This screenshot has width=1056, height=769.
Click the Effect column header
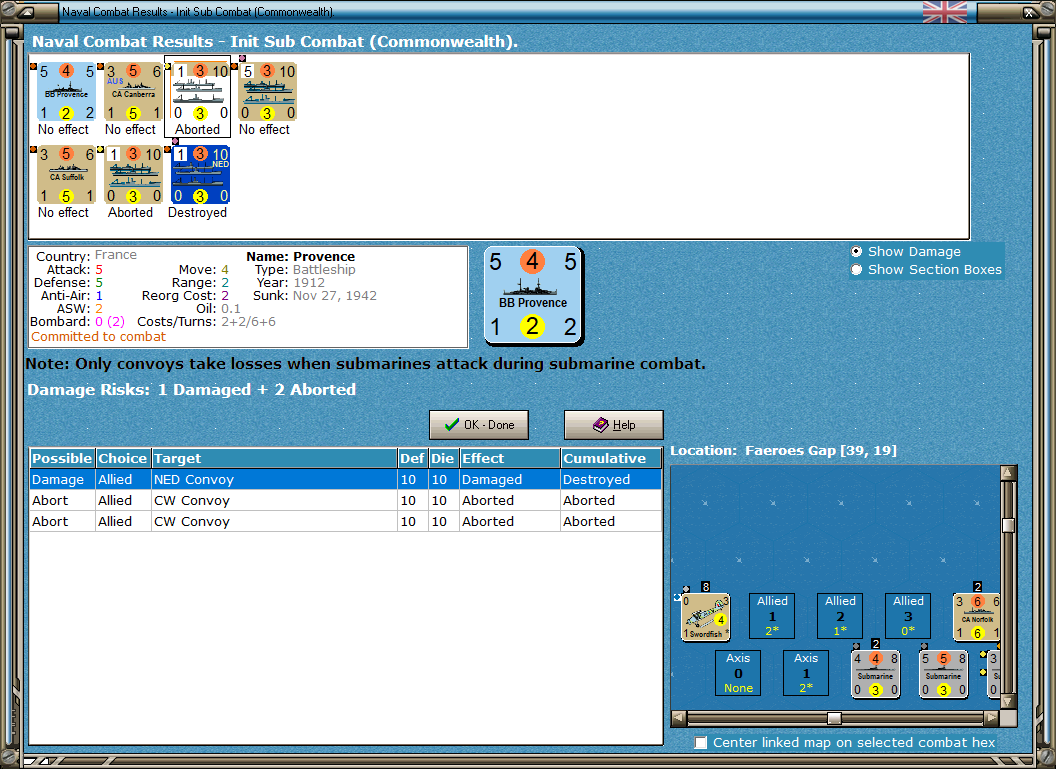tap(510, 458)
